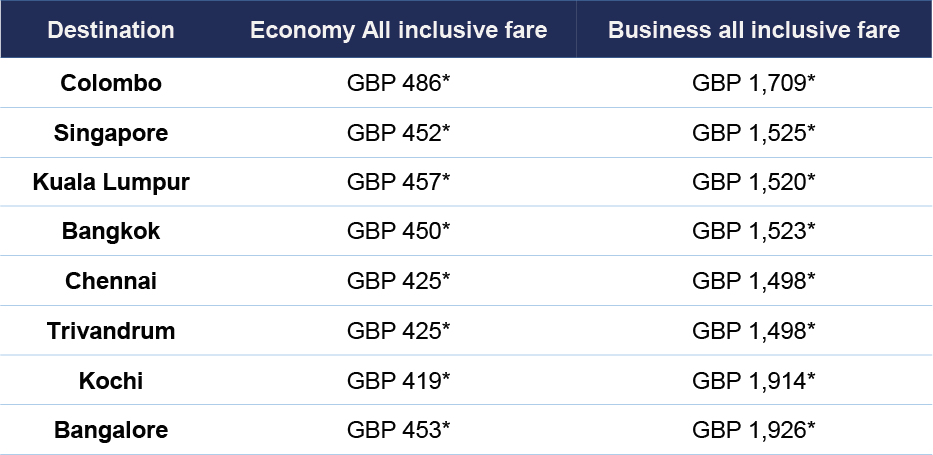Select Kochi business fare GBP 1,914
The height and width of the screenshot is (455, 933).
(753, 381)
